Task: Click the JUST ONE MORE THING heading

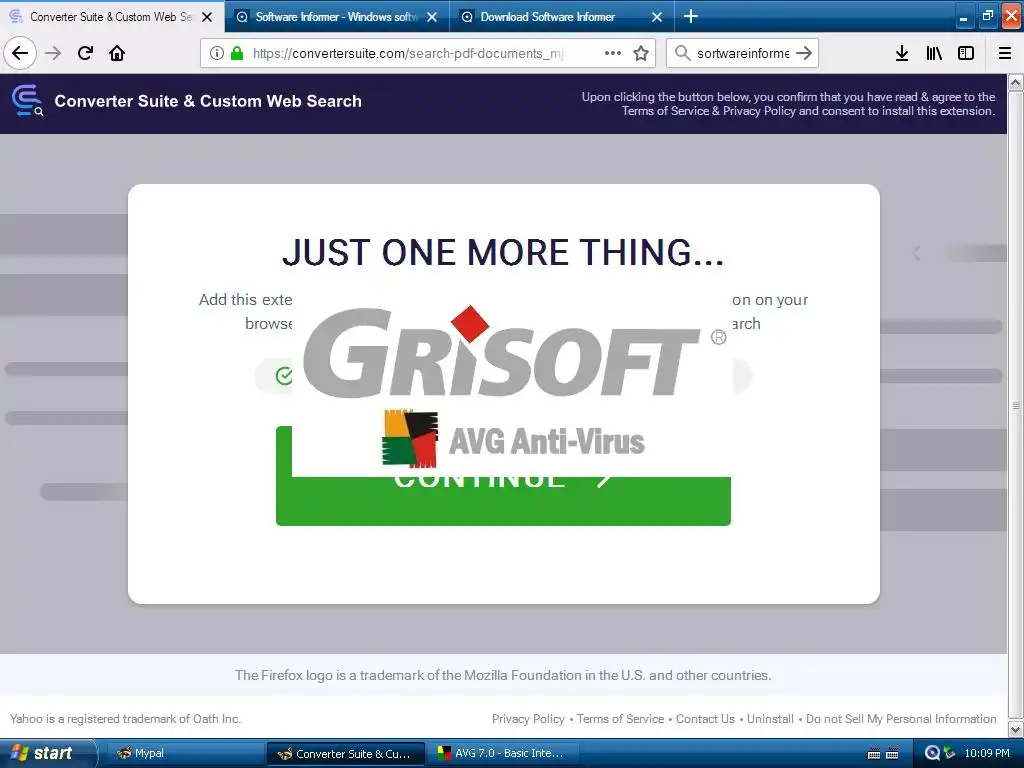Action: click(503, 252)
